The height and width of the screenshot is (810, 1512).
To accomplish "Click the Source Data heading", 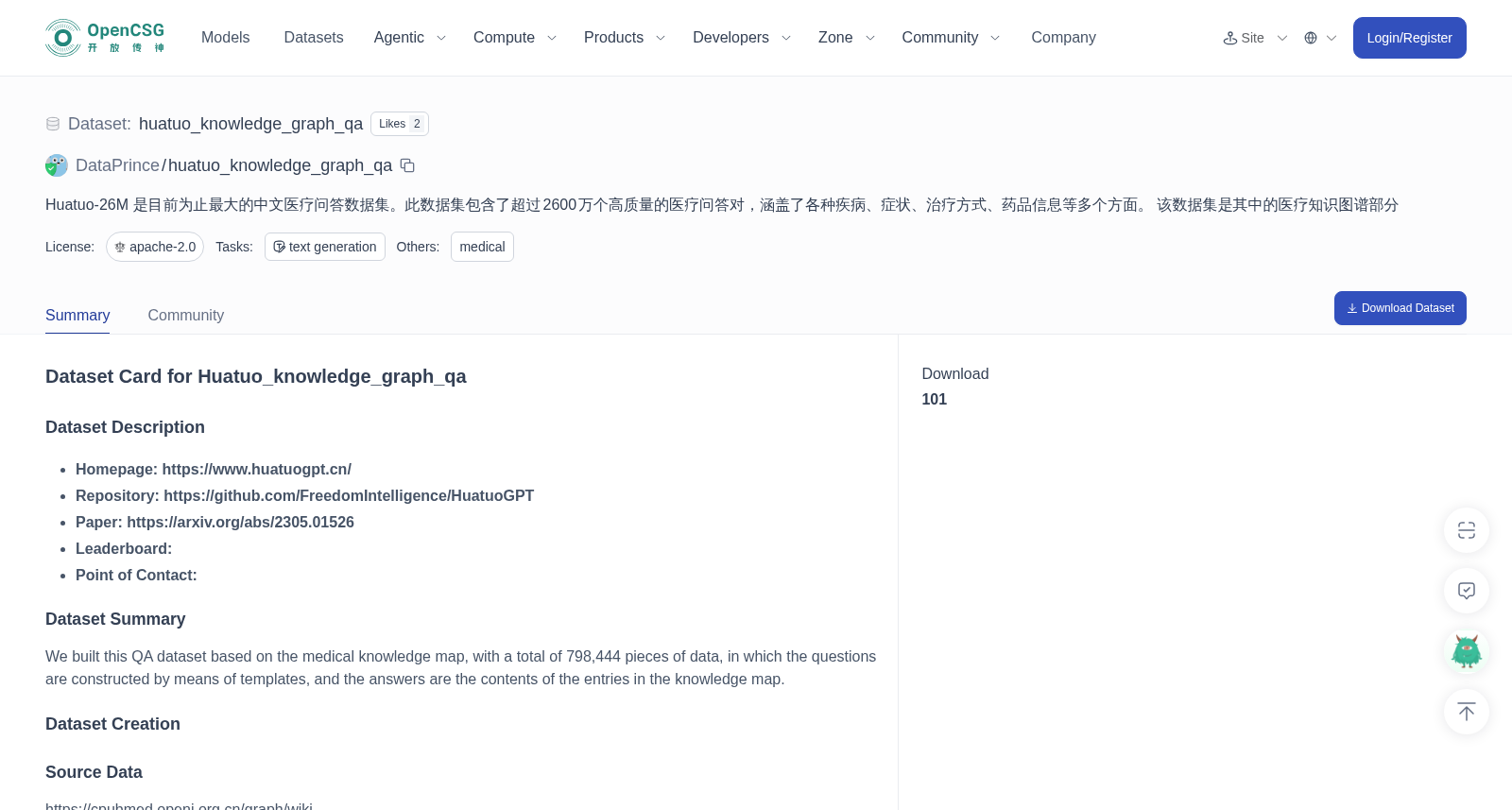I will coord(94,772).
